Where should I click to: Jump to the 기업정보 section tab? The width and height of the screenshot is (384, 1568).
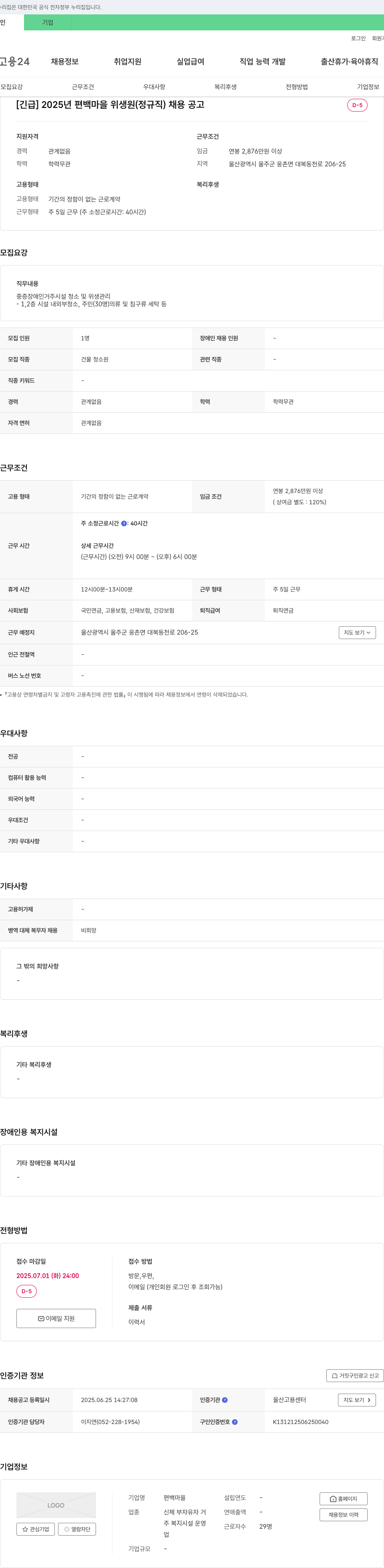coord(368,87)
